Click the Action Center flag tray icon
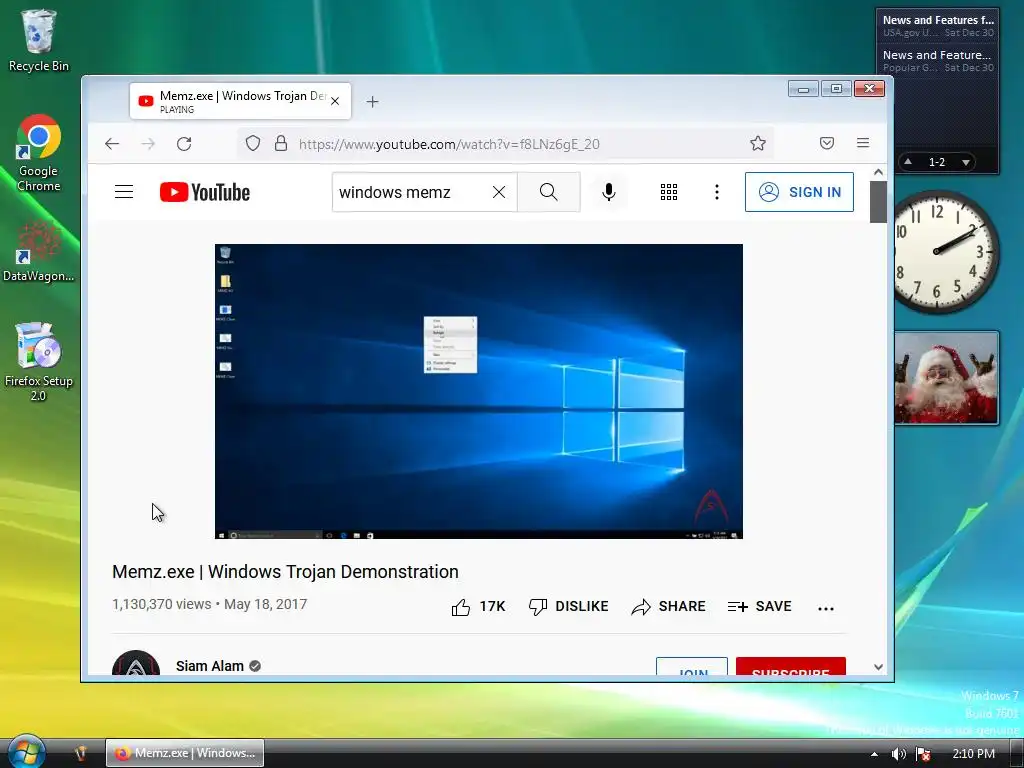This screenshot has height=768, width=1024. pos(923,754)
